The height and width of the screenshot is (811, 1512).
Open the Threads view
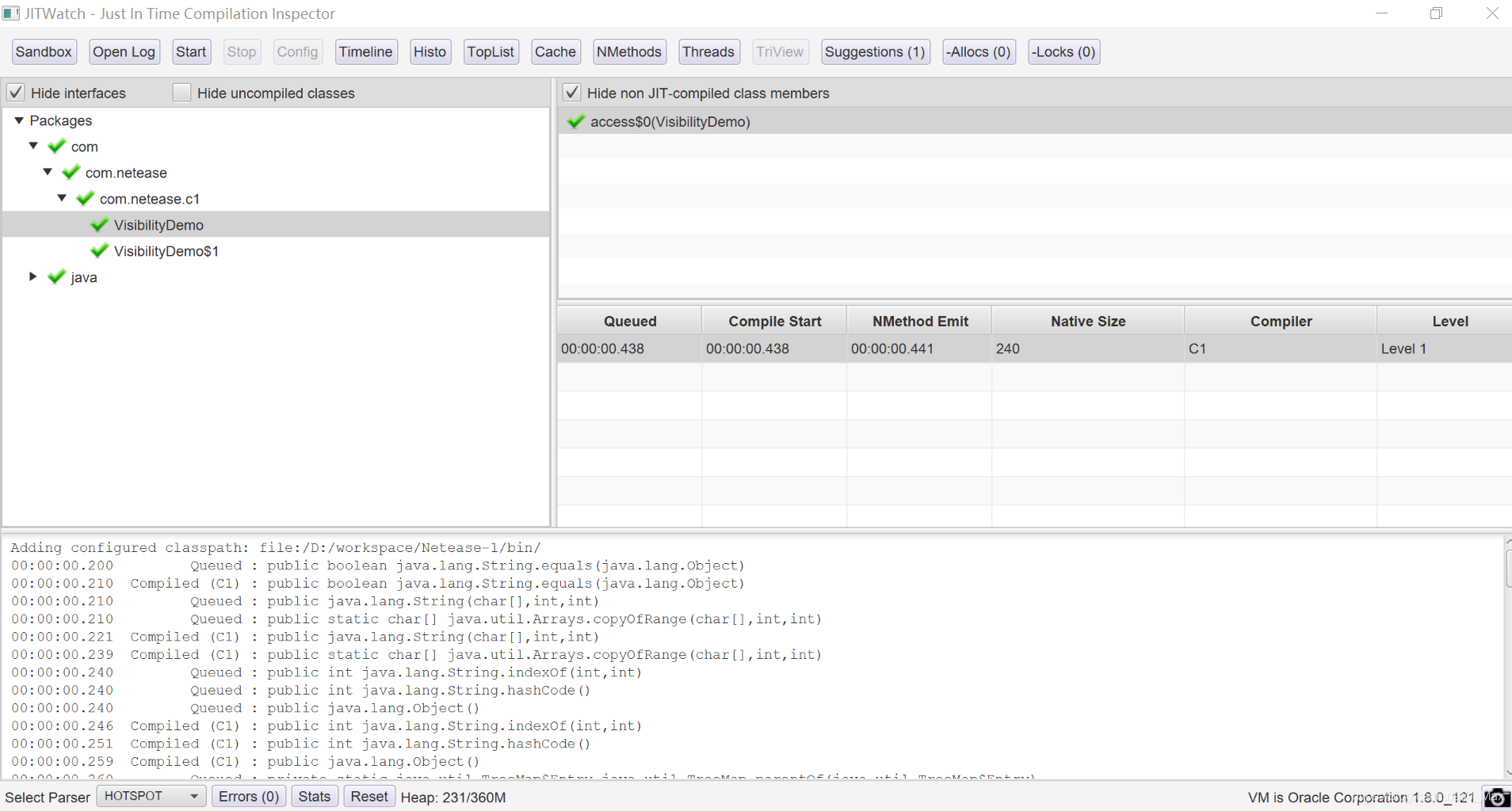(708, 52)
